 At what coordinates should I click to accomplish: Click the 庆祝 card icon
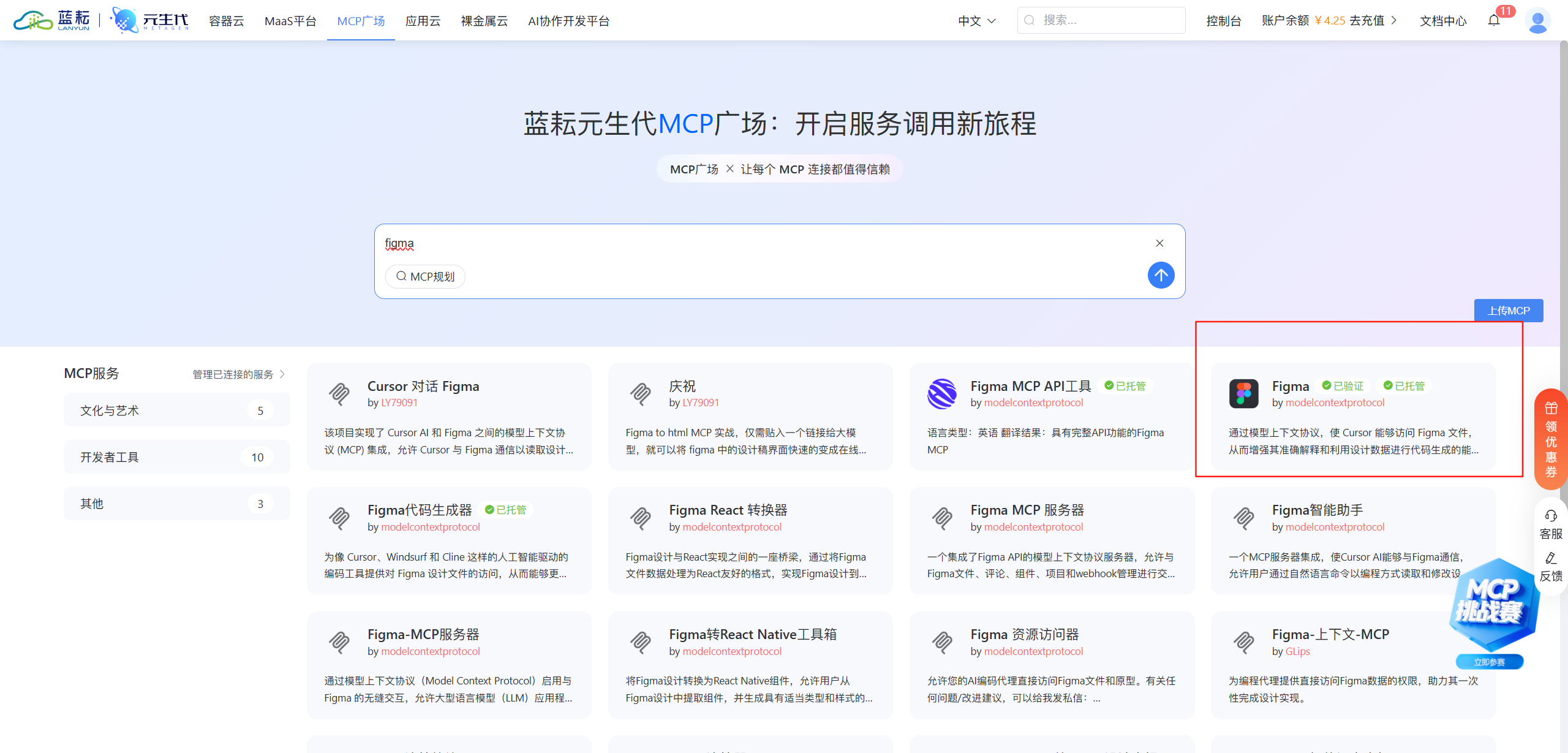(641, 393)
